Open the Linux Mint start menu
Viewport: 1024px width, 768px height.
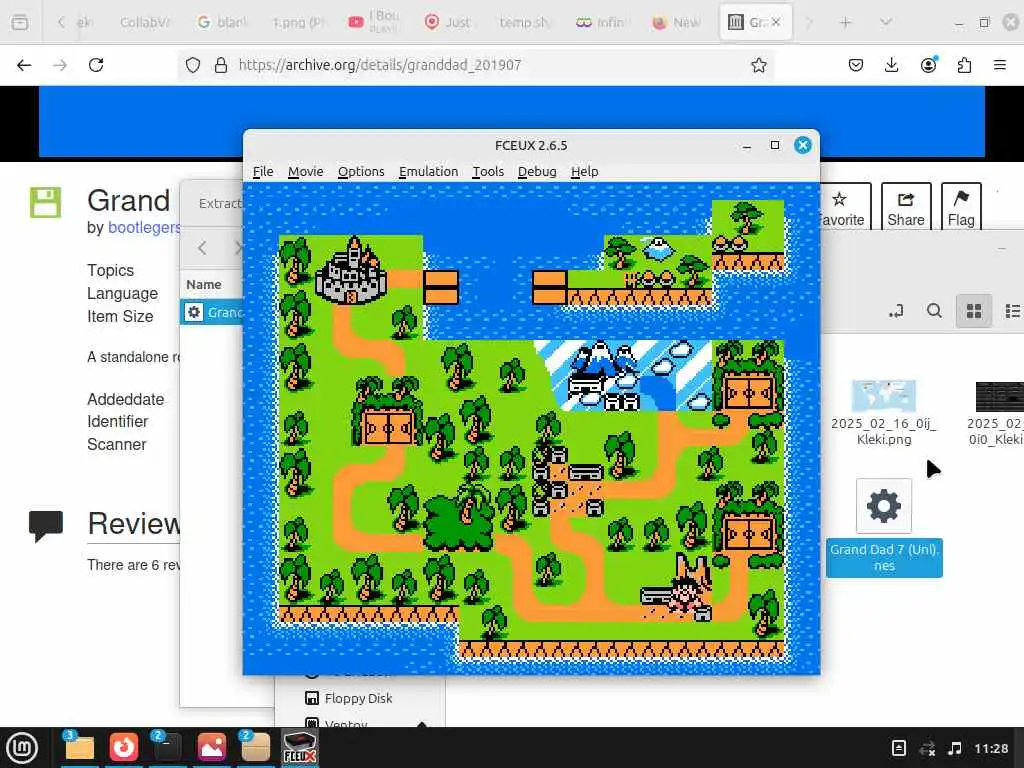[x=22, y=747]
